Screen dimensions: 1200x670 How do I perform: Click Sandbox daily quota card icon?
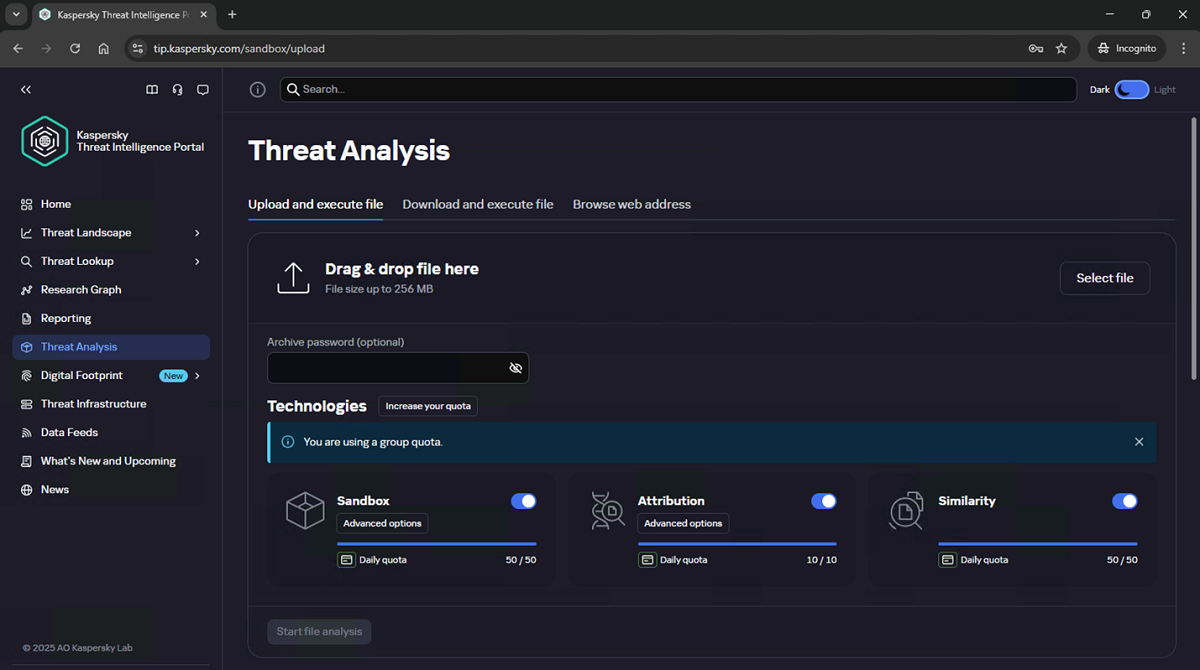pos(346,560)
